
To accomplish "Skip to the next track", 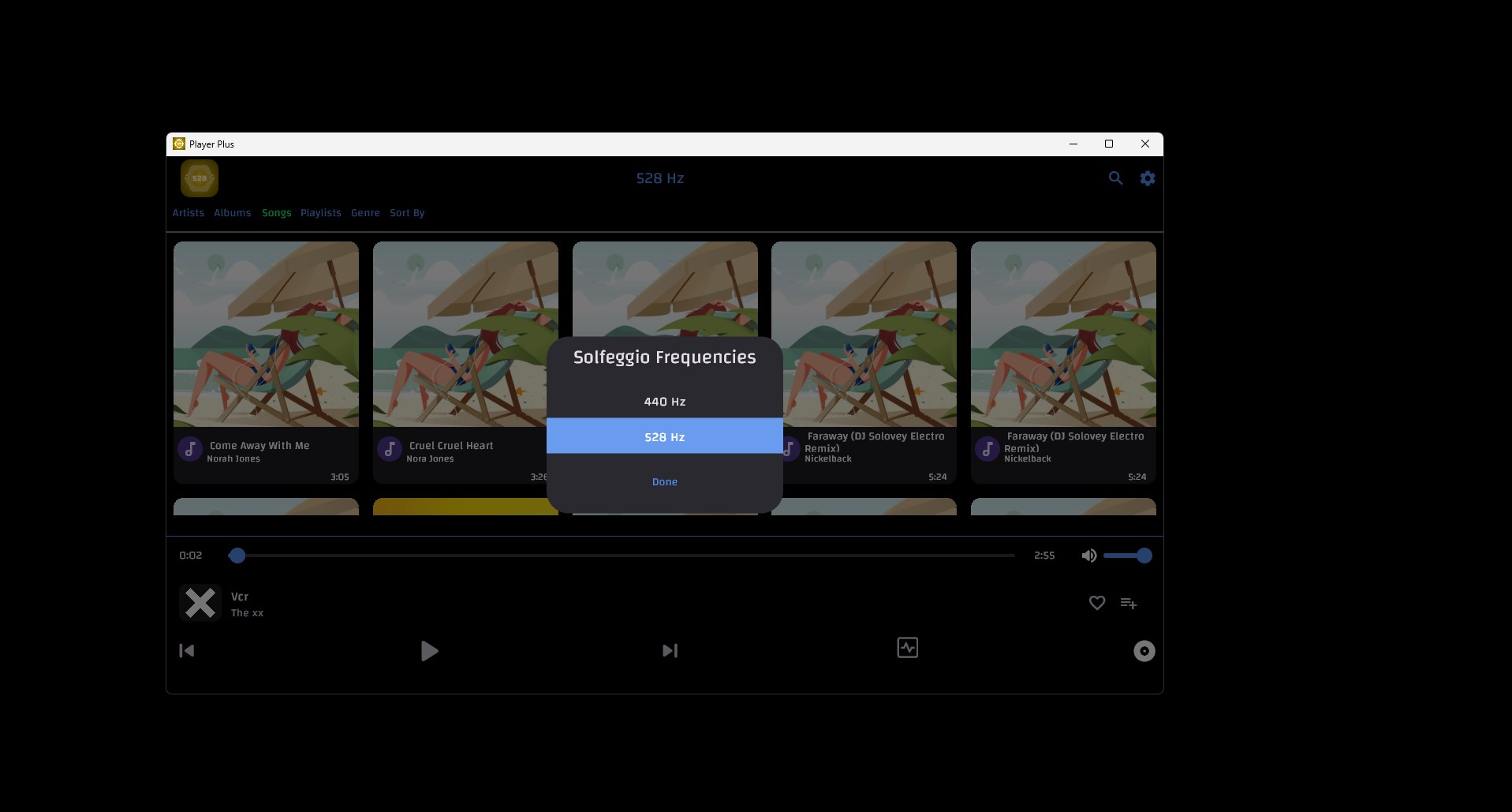I will coord(670,651).
